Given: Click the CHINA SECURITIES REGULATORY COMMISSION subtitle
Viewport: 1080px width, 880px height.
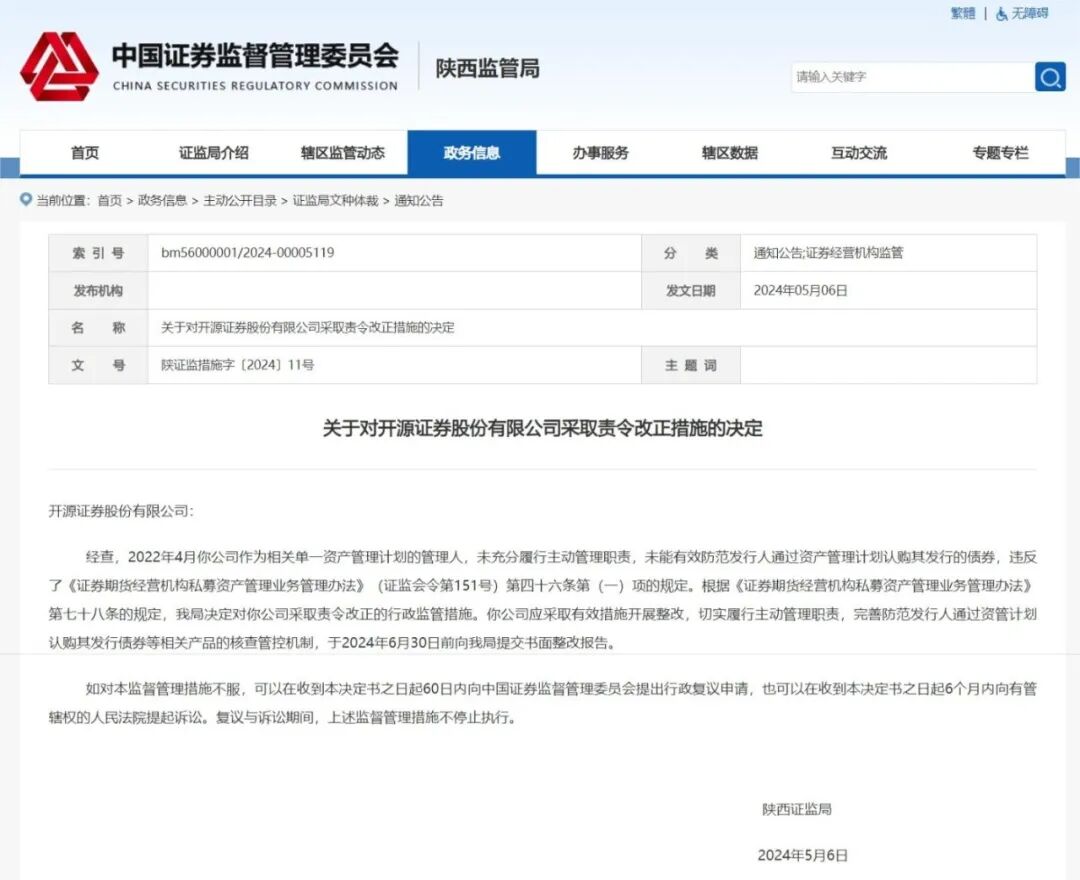Looking at the screenshot, I should tap(255, 86).
